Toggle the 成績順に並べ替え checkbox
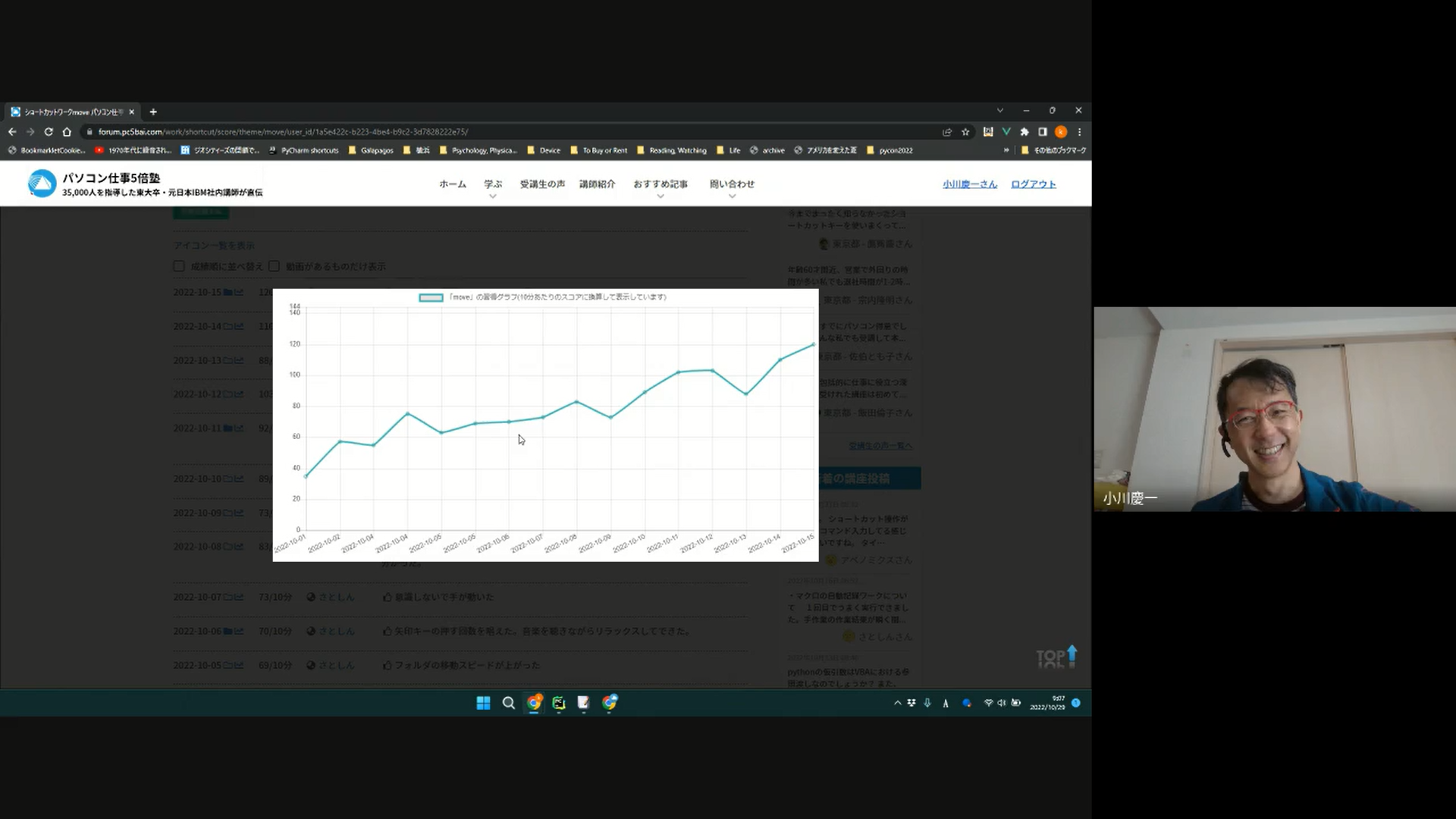The image size is (1456, 819). point(179,266)
